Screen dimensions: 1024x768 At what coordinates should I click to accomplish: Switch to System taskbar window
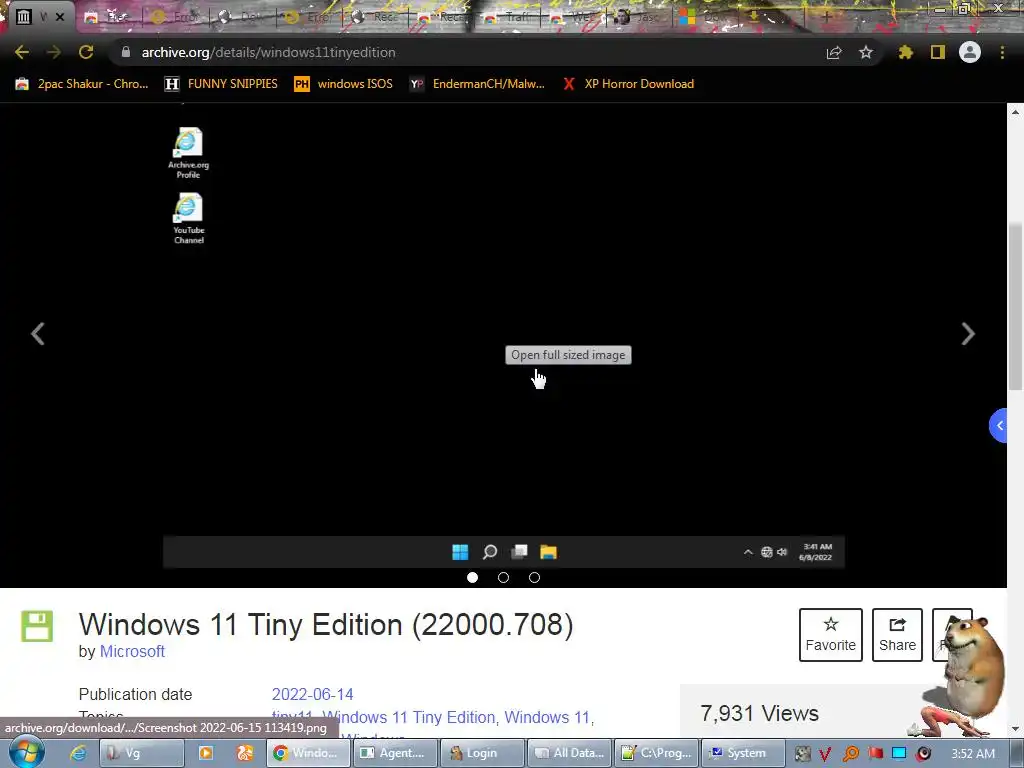[x=743, y=753]
